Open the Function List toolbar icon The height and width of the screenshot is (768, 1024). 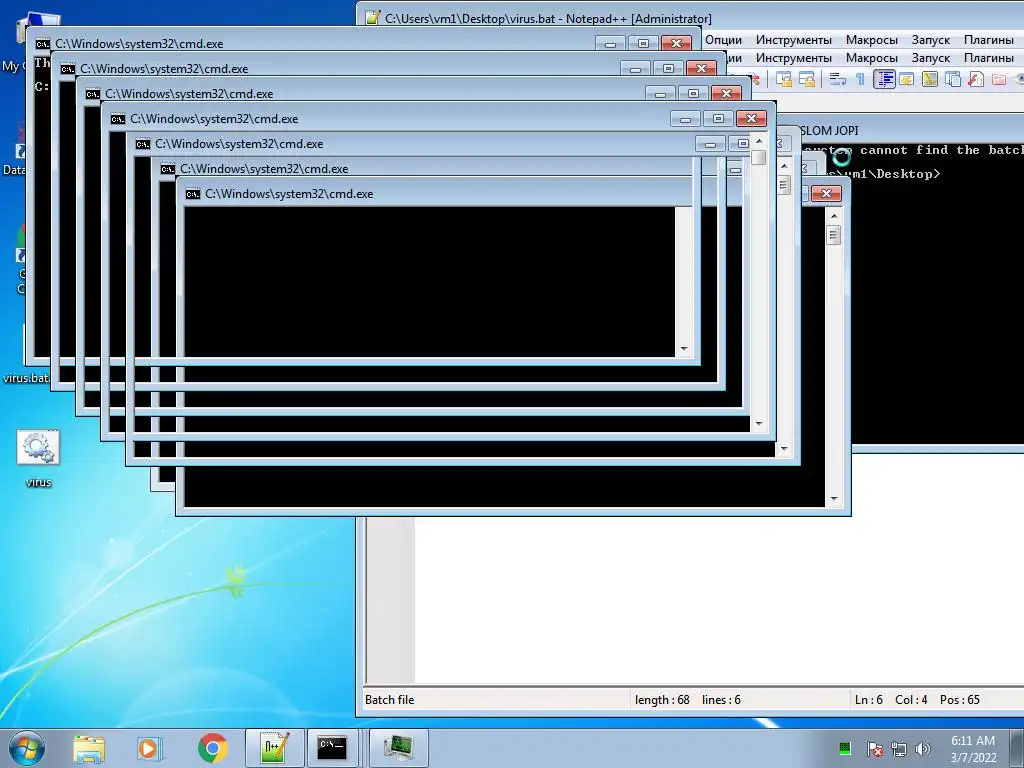click(976, 80)
